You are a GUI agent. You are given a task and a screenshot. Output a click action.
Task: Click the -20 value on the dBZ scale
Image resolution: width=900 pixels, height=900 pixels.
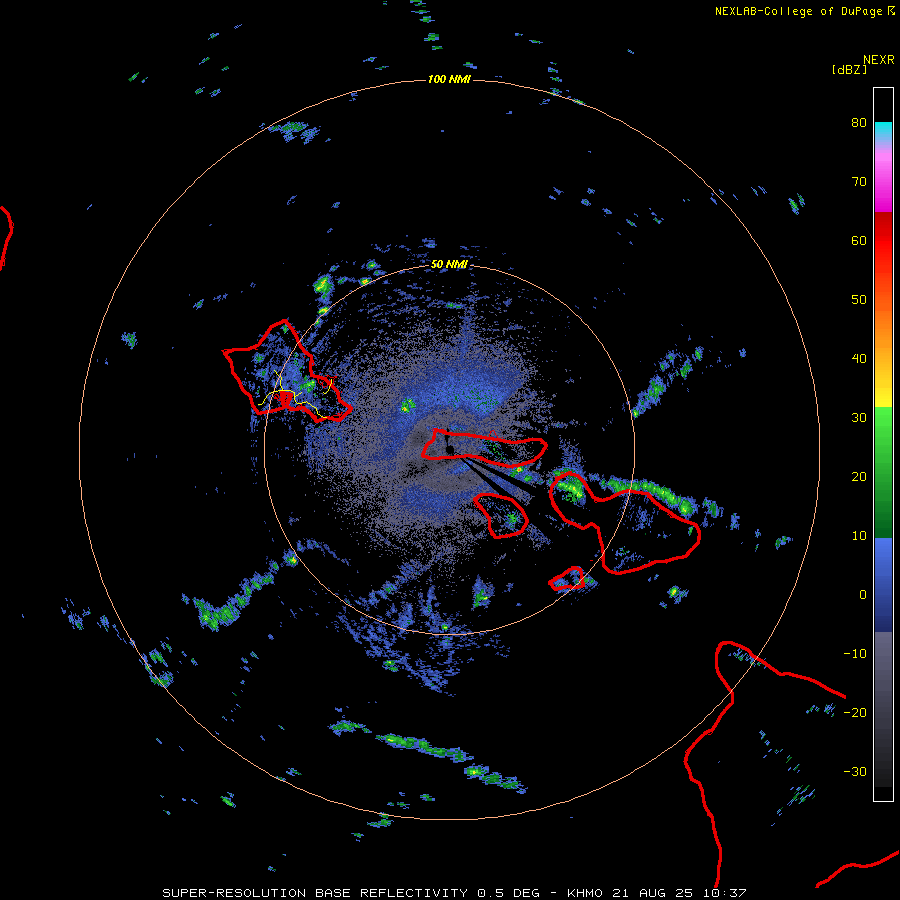tap(855, 713)
